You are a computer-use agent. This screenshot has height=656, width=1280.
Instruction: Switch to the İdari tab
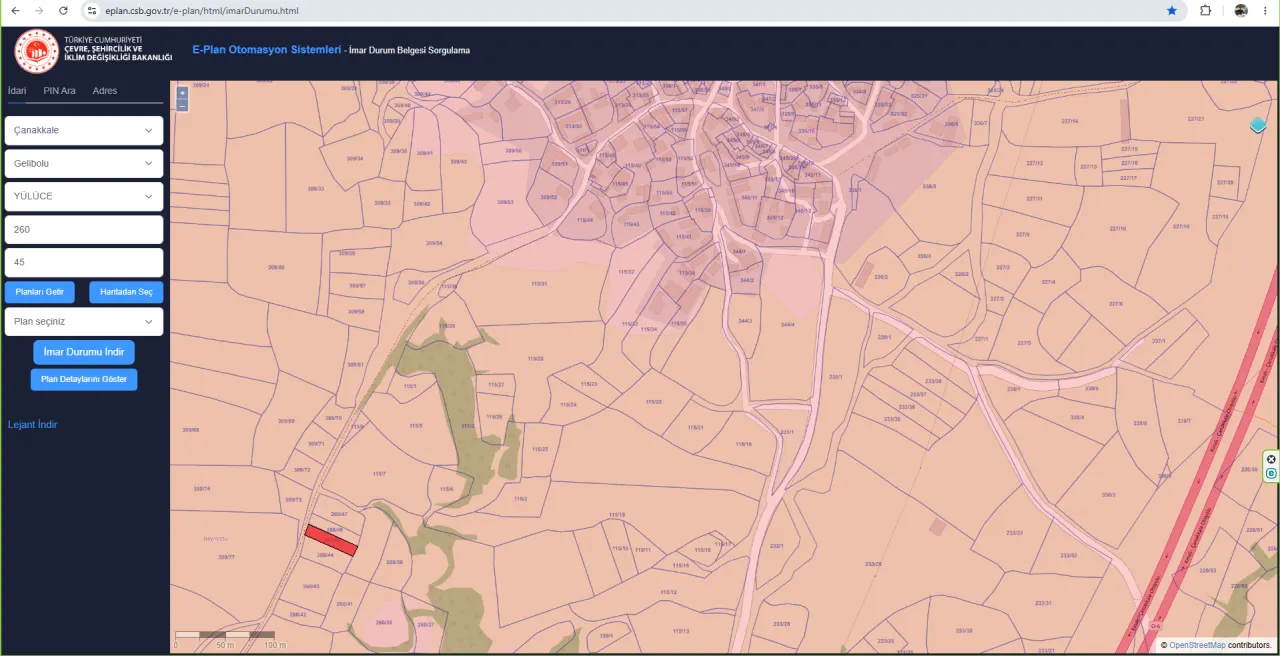tap(17, 91)
